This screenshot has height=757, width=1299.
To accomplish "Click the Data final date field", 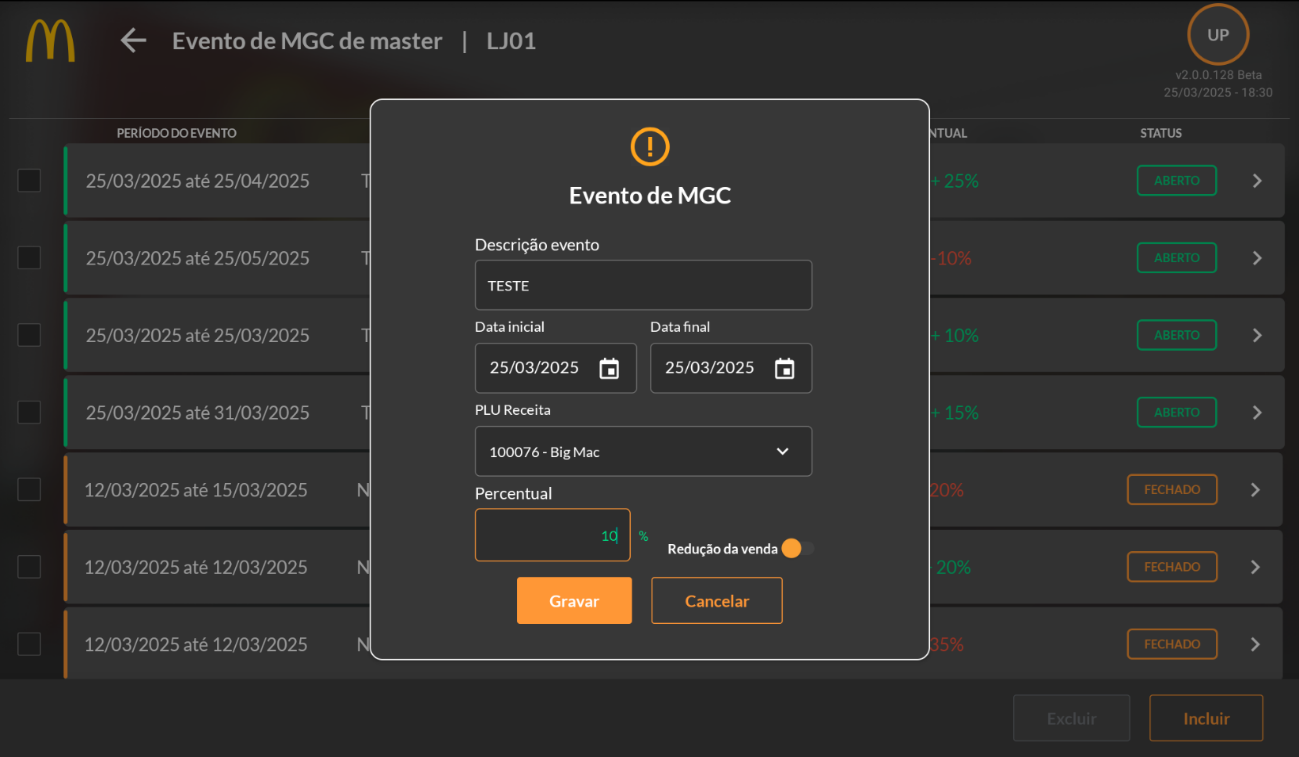I will pos(731,368).
